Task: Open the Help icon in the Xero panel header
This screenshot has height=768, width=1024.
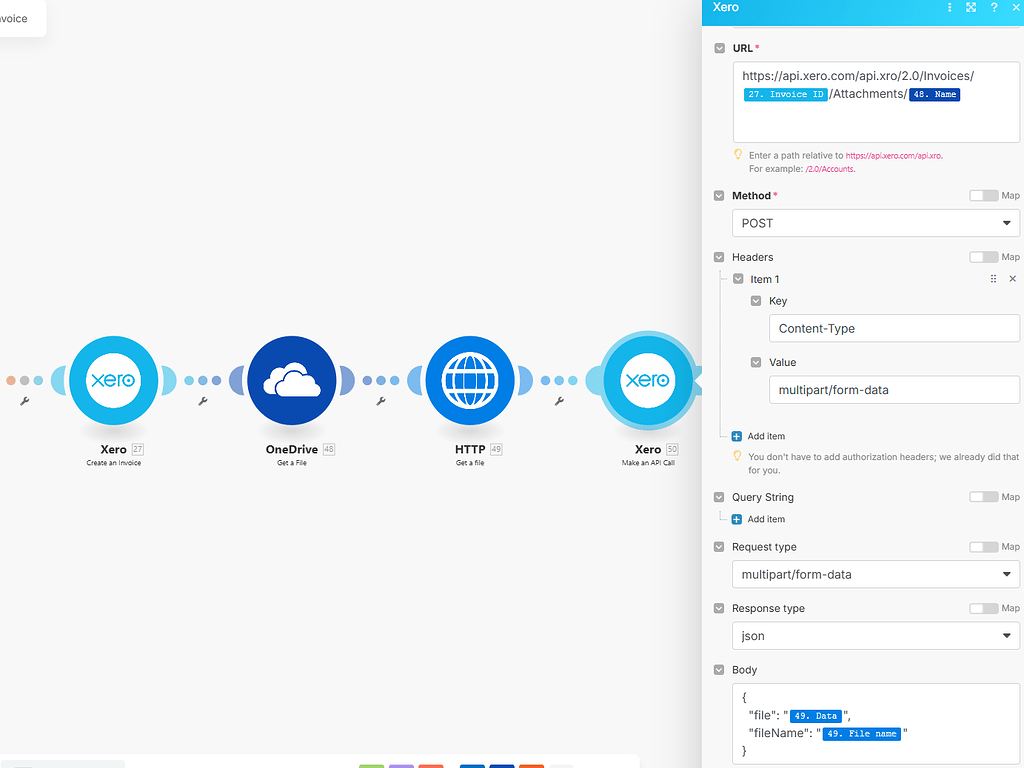Action: 994,8
